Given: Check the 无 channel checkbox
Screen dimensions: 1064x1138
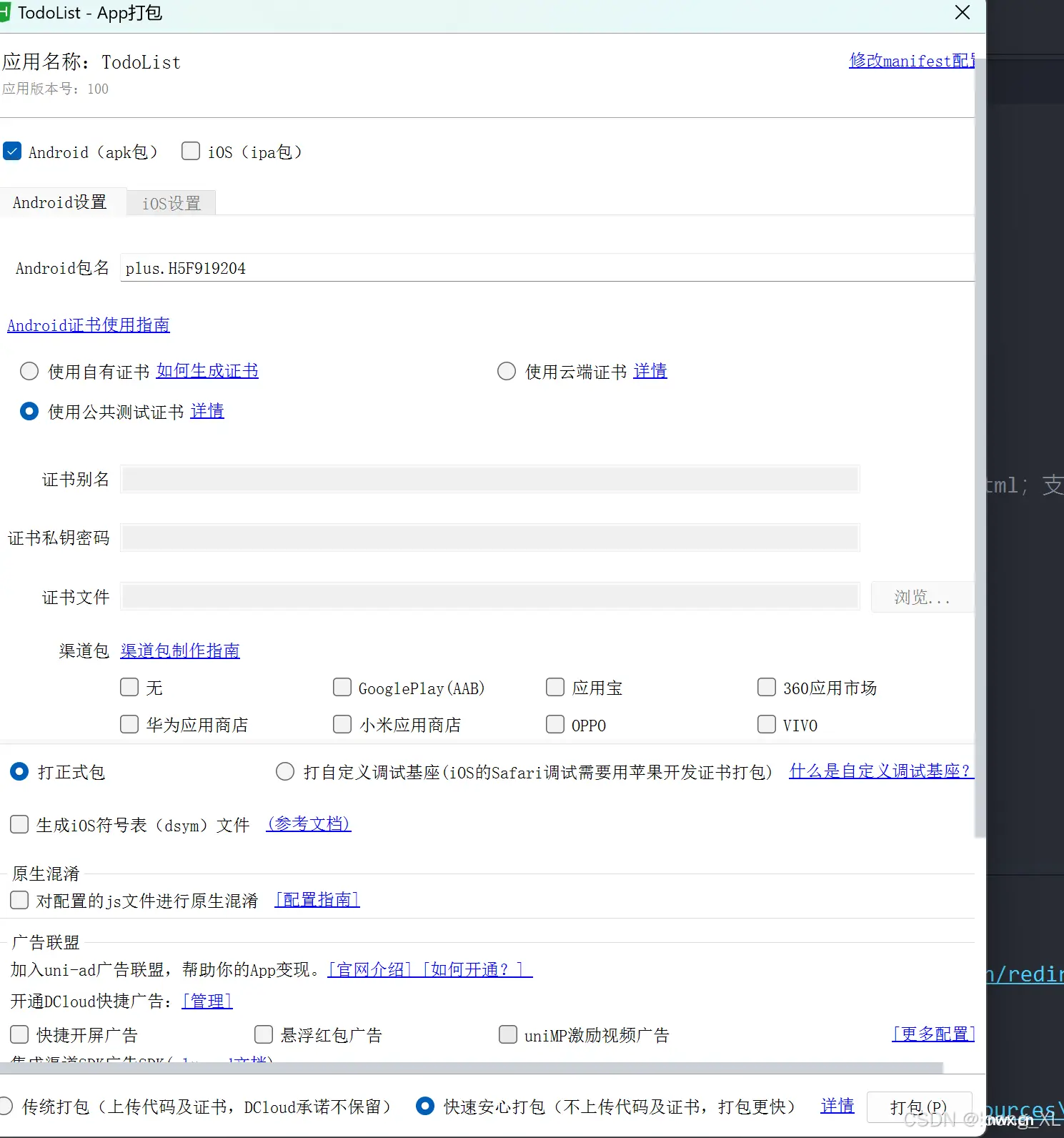Looking at the screenshot, I should [x=129, y=687].
